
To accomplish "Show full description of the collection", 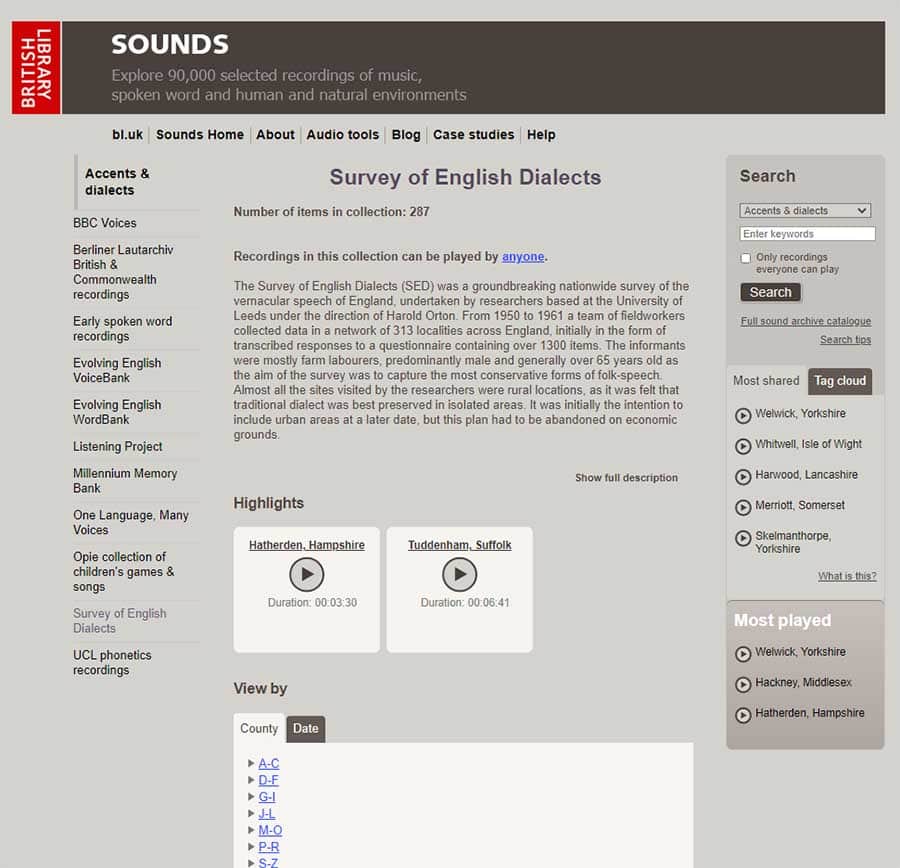I will pyautogui.click(x=626, y=478).
